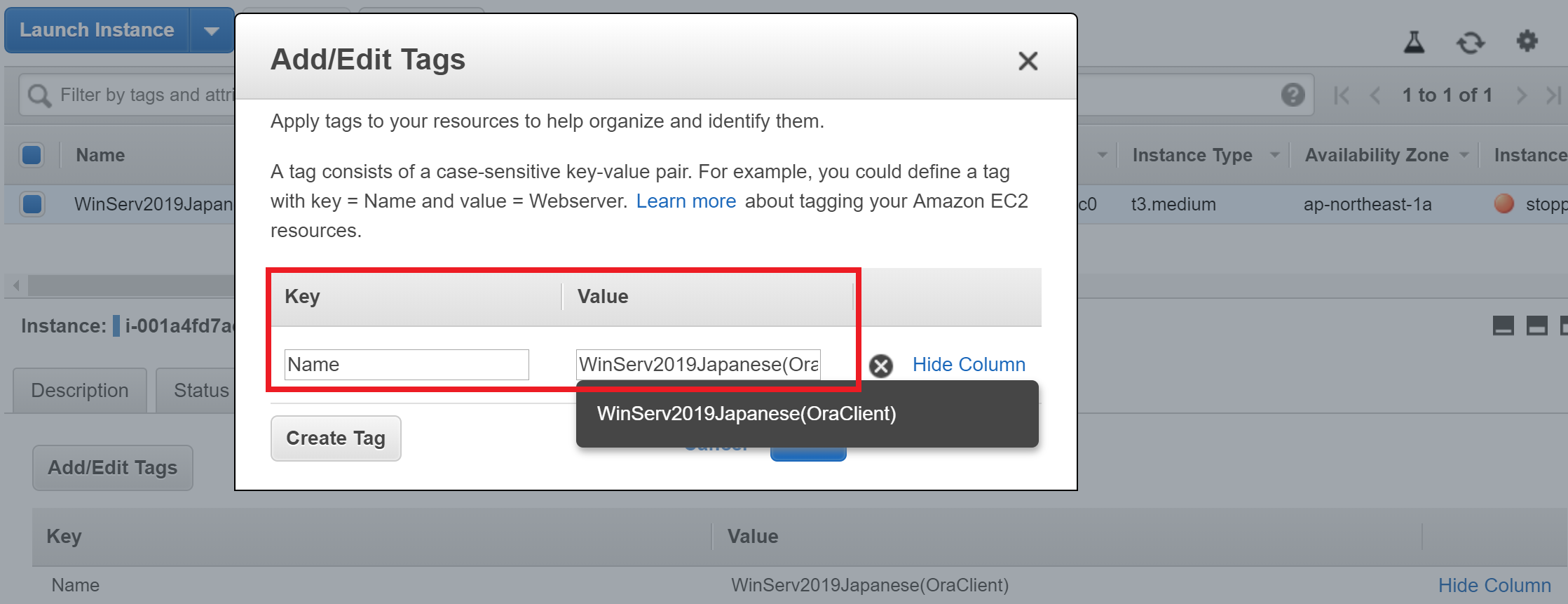Close the Add/Edit Tags dialog
The width and height of the screenshot is (1568, 604).
(1028, 61)
